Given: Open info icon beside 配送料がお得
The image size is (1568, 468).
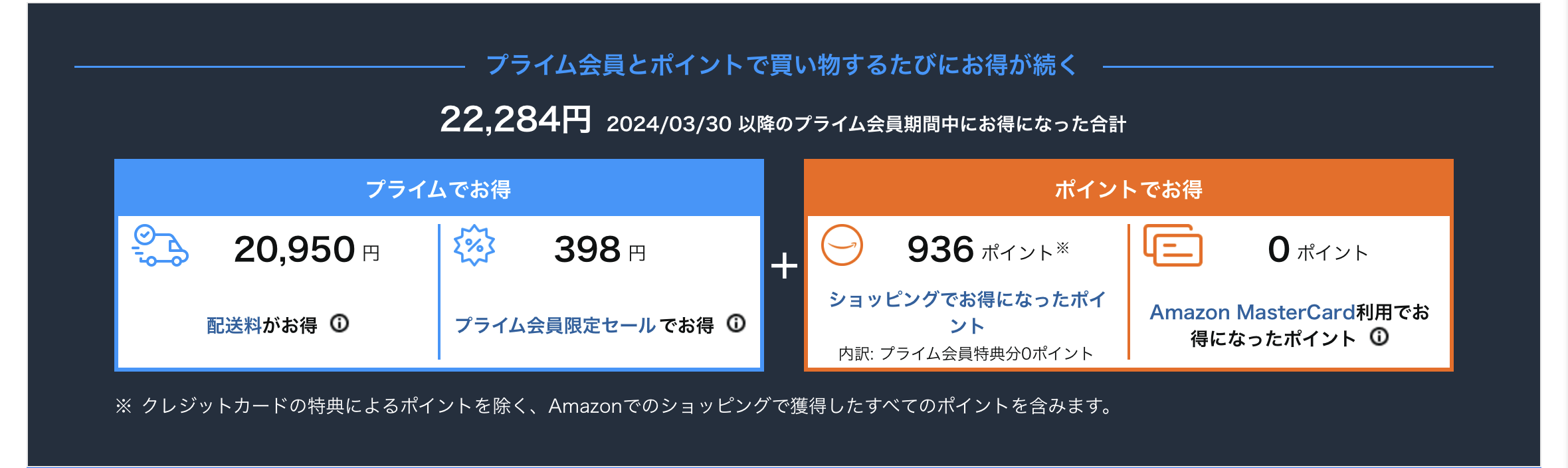Looking at the screenshot, I should coord(340,324).
